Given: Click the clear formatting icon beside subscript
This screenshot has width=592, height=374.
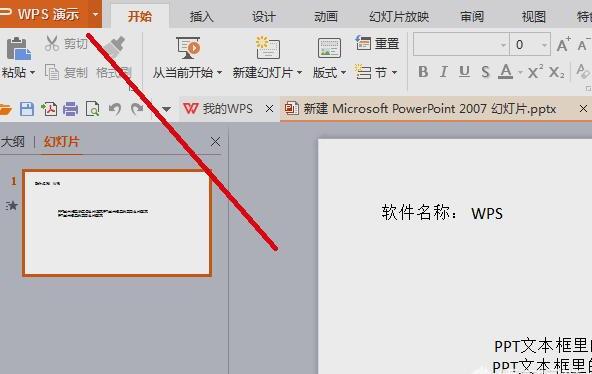Looking at the screenshot, I should click(x=583, y=71).
